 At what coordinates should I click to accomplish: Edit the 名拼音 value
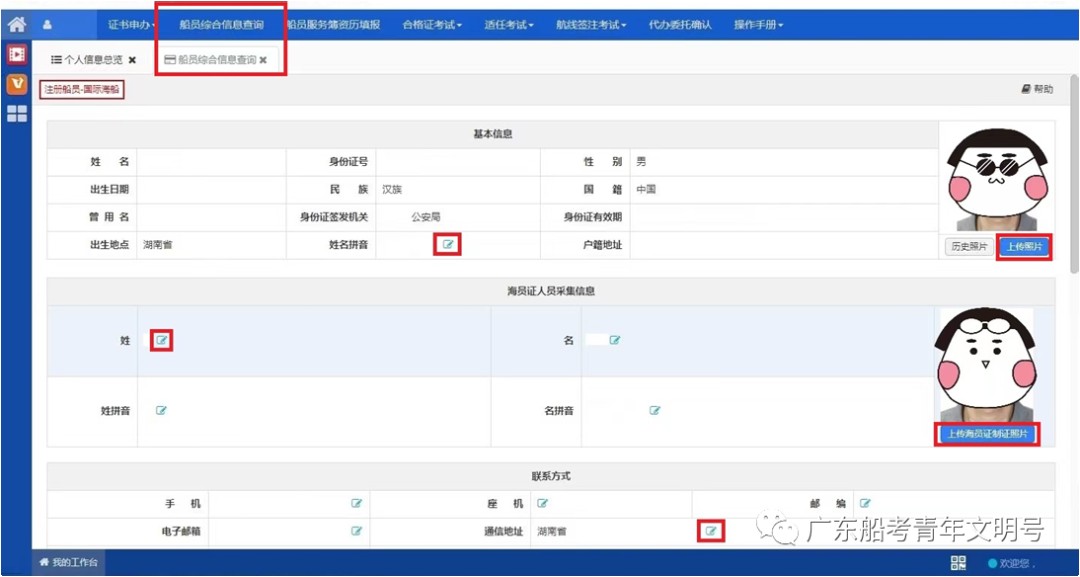click(655, 410)
